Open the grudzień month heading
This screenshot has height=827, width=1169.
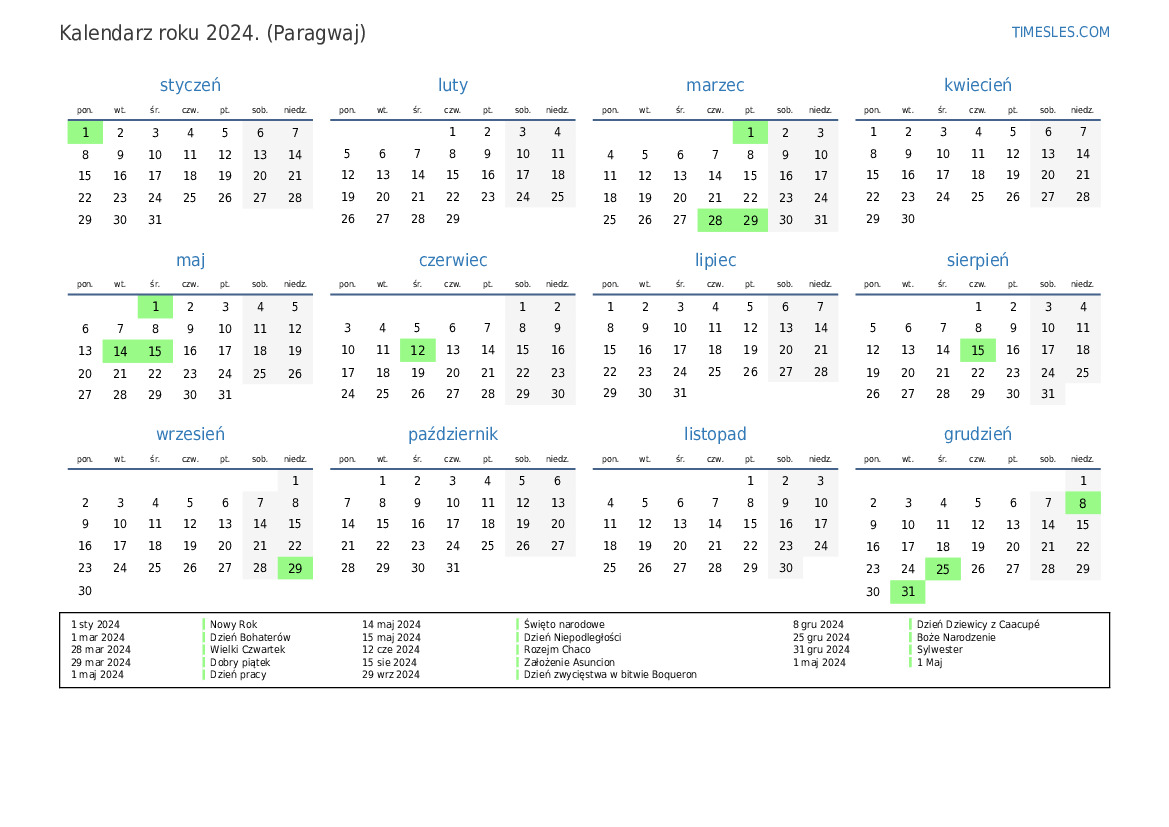(977, 434)
